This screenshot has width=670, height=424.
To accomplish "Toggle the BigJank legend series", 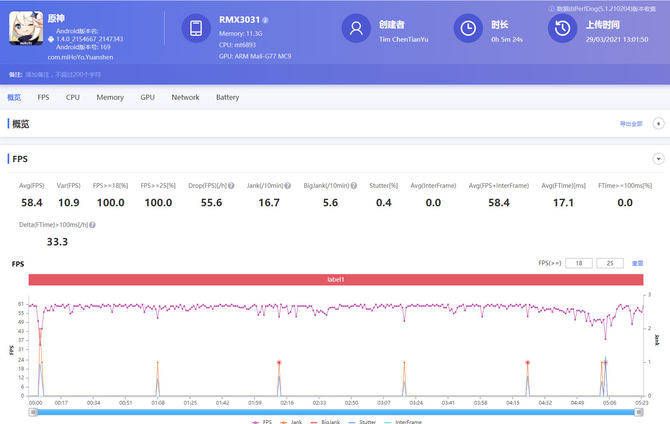I will tap(325, 421).
